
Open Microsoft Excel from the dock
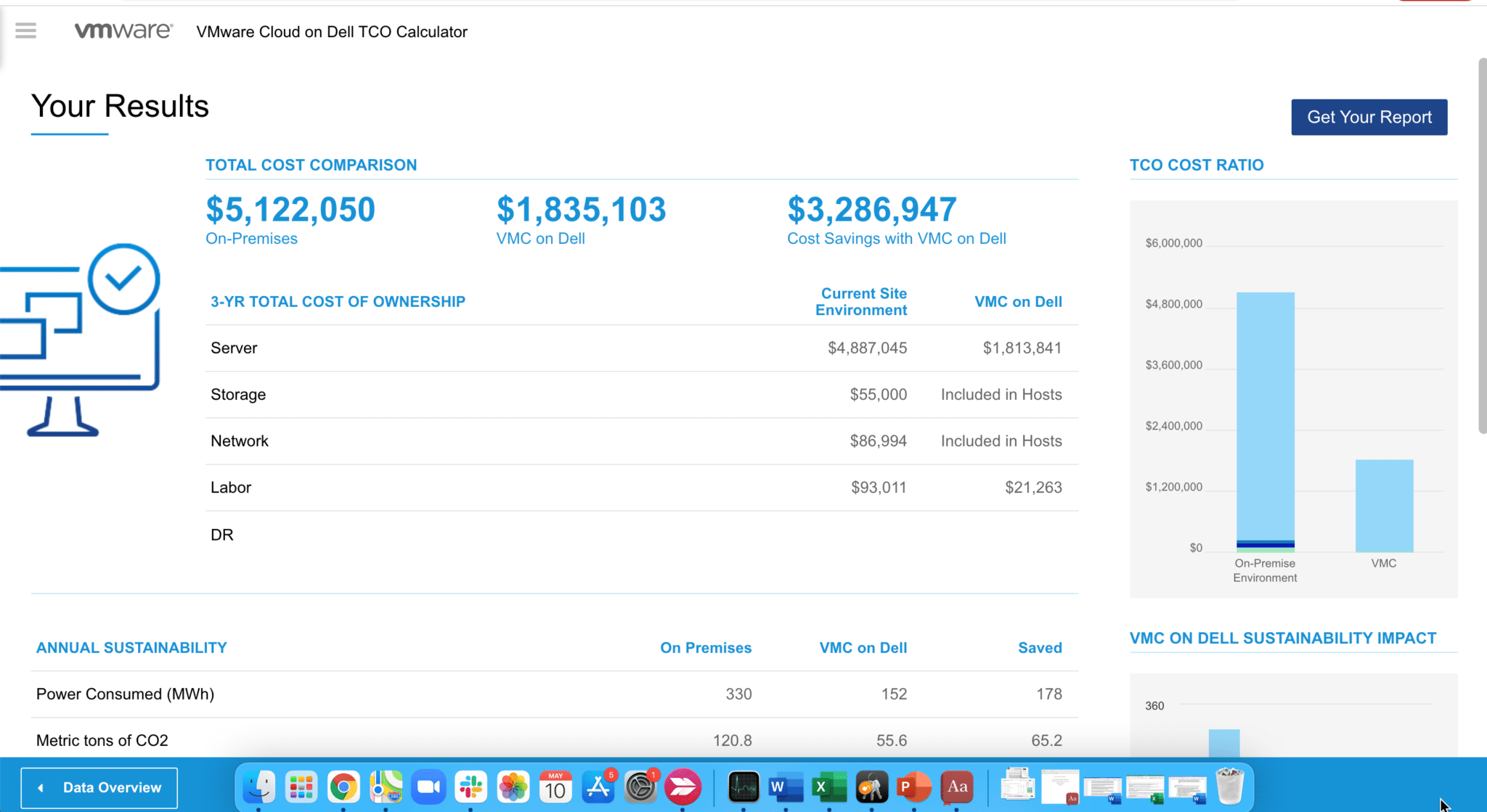click(828, 787)
